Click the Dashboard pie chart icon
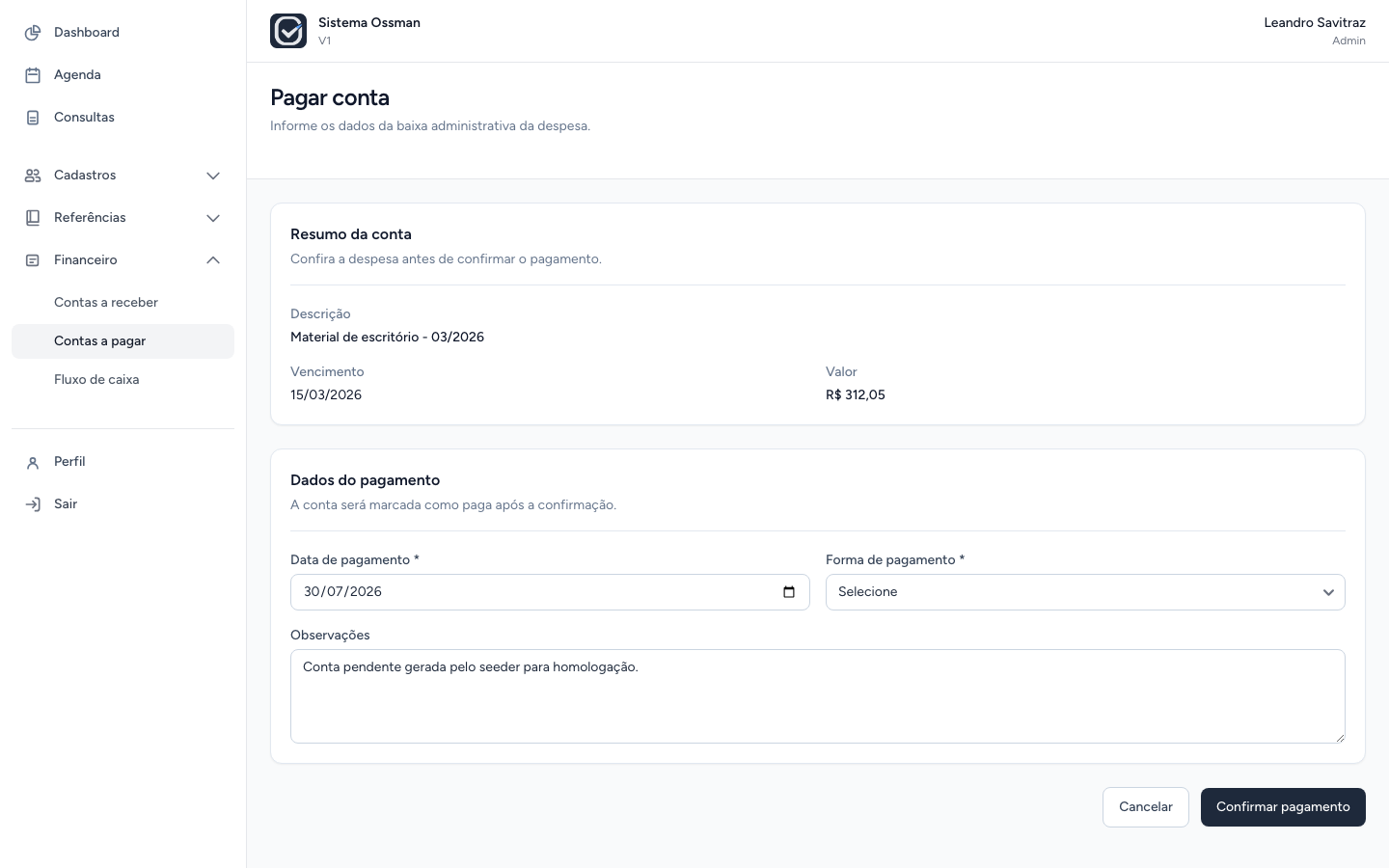The image size is (1389, 868). pos(33,33)
